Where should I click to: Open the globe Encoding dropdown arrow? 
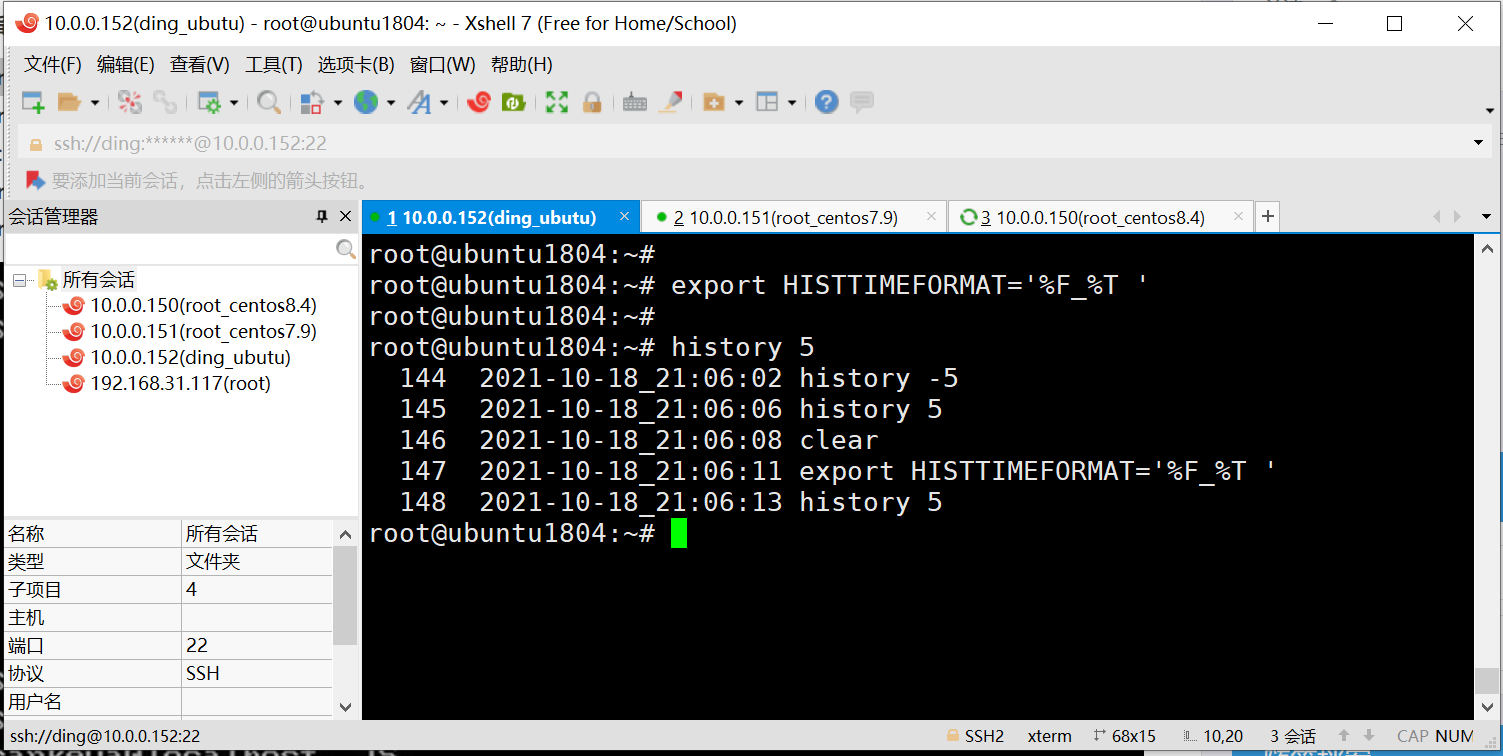(391, 102)
